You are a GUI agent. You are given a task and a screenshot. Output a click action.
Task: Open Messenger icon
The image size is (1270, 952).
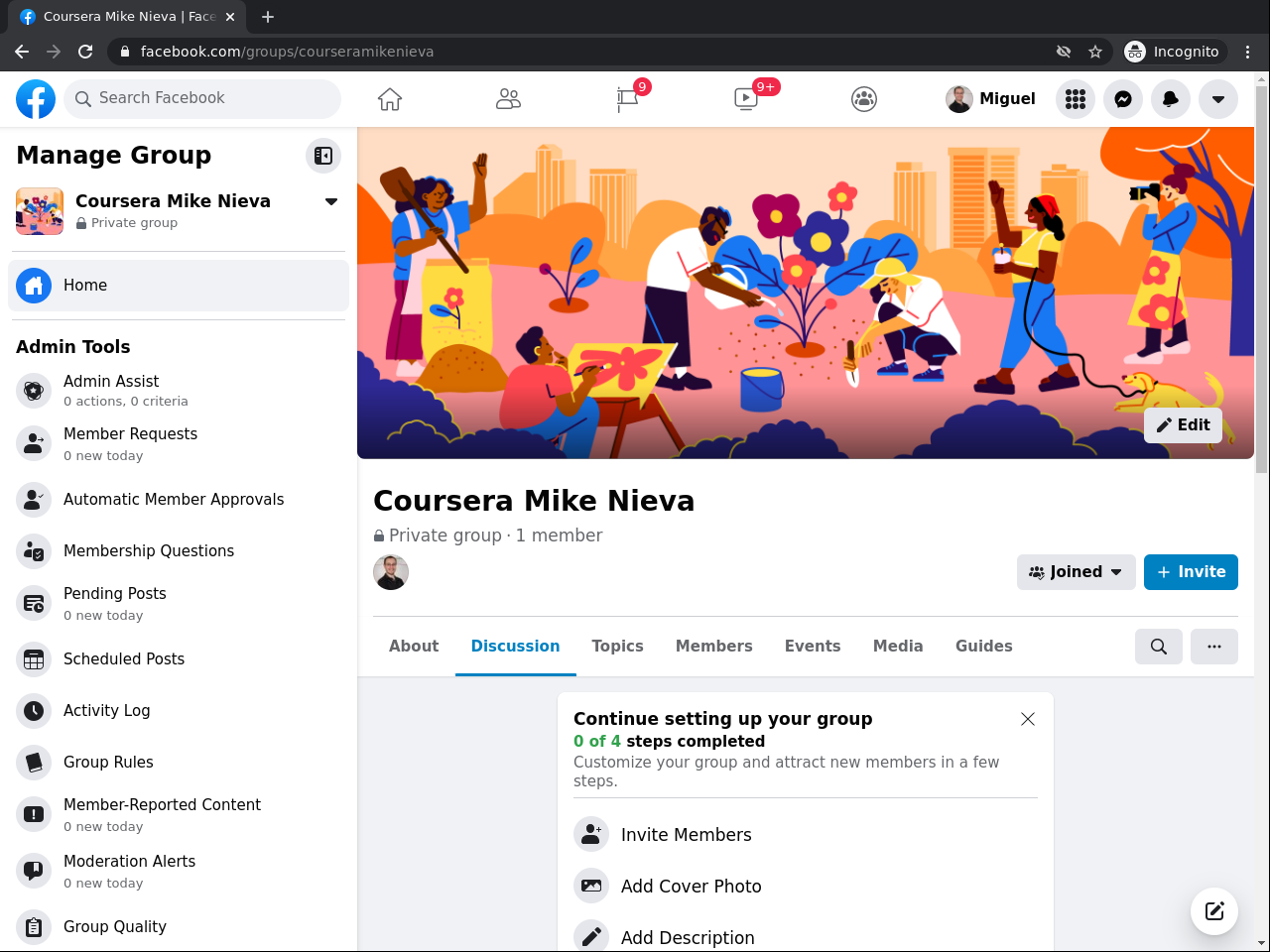point(1123,99)
